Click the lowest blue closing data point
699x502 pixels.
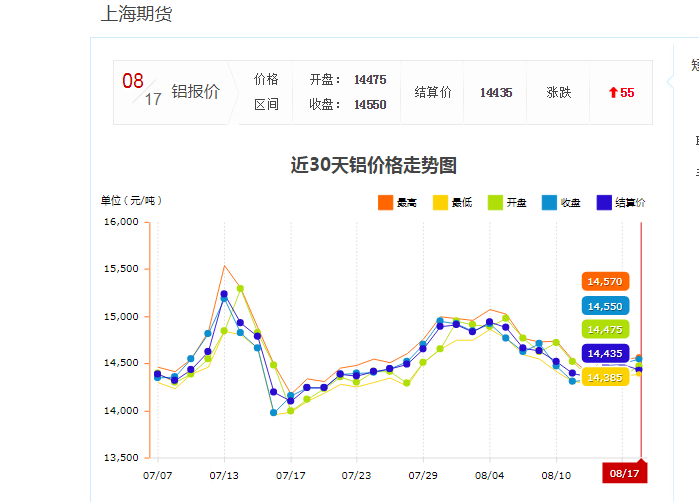pyautogui.click(x=274, y=413)
